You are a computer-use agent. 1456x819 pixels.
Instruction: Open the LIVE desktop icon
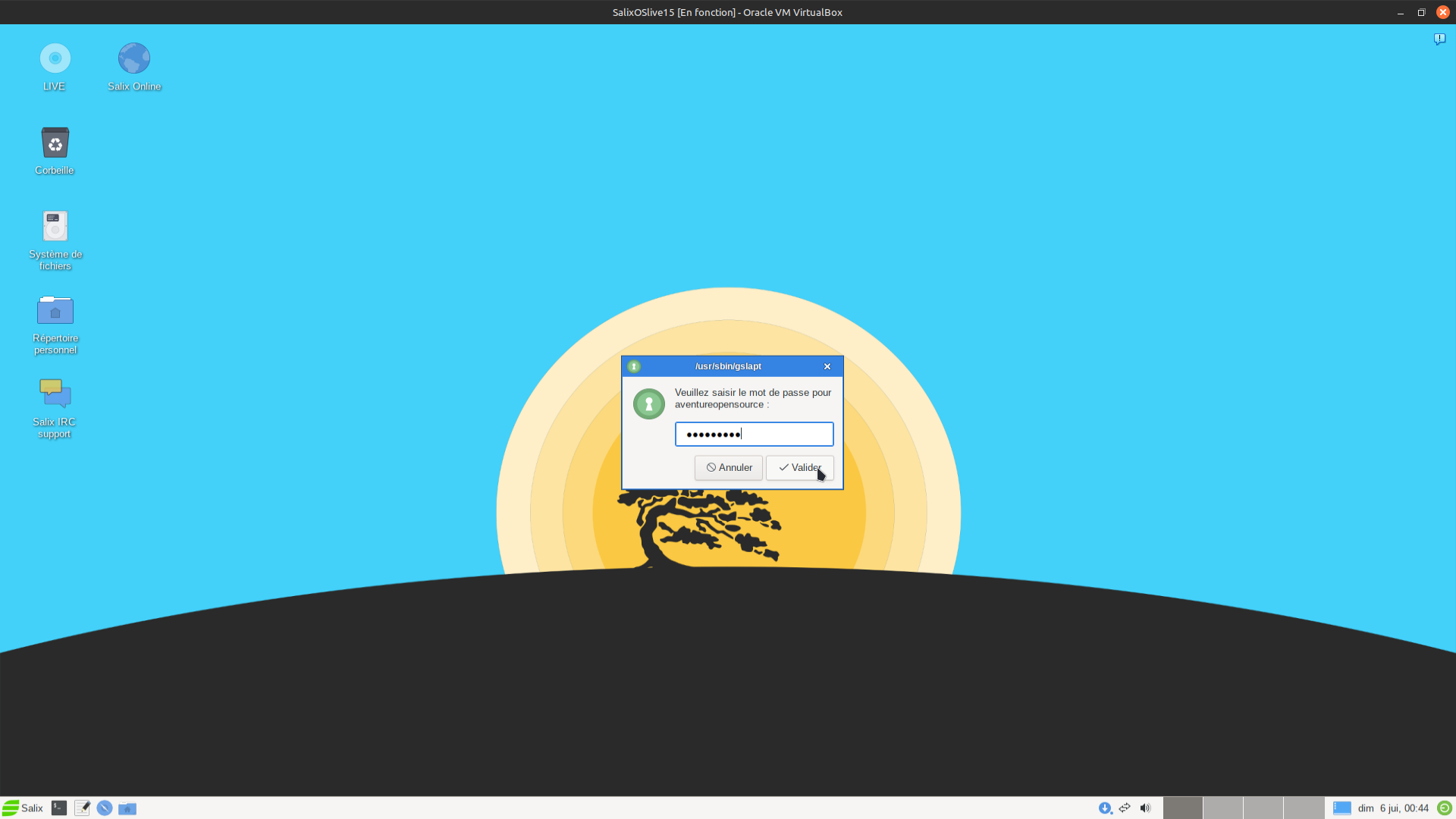point(55,59)
